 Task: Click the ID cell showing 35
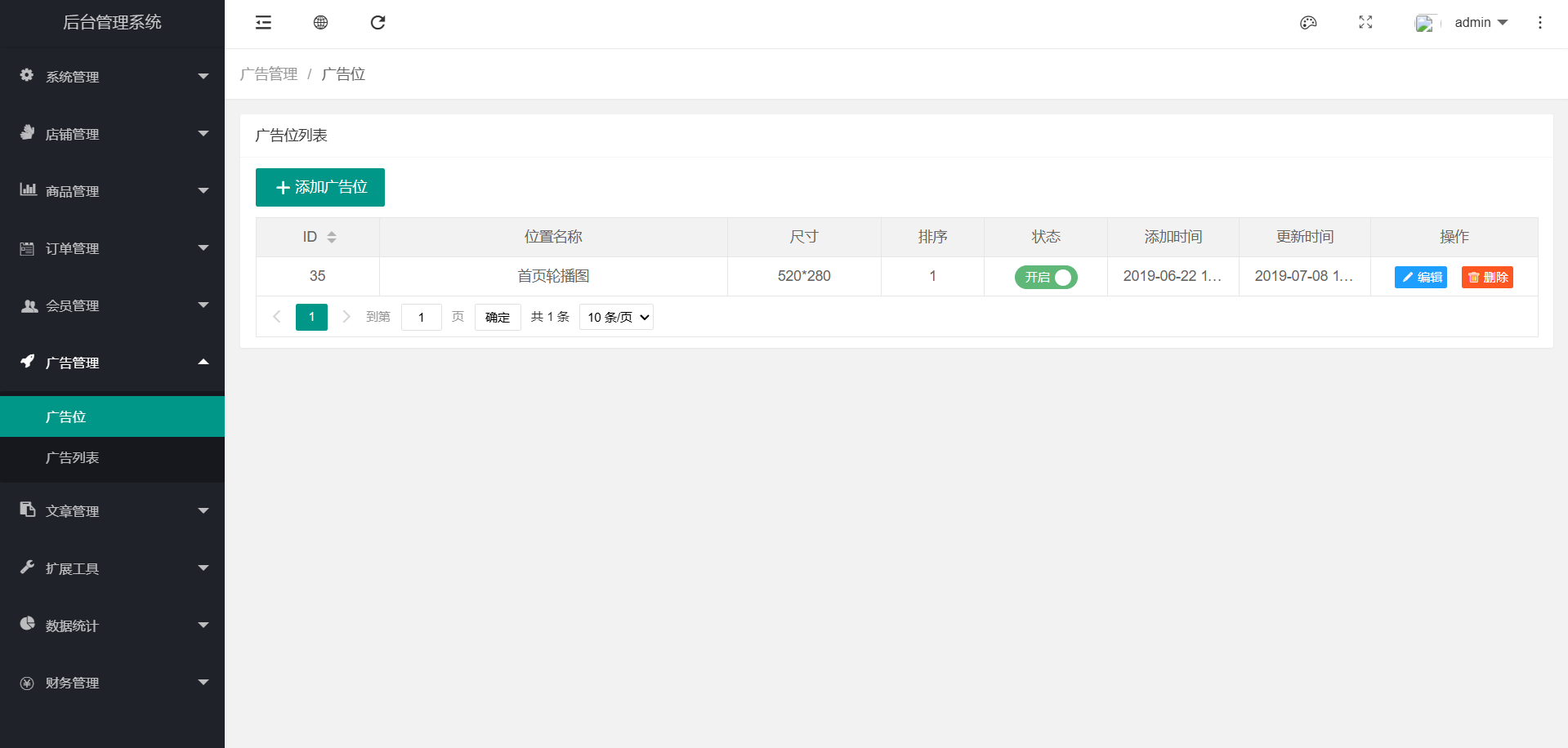point(318,276)
